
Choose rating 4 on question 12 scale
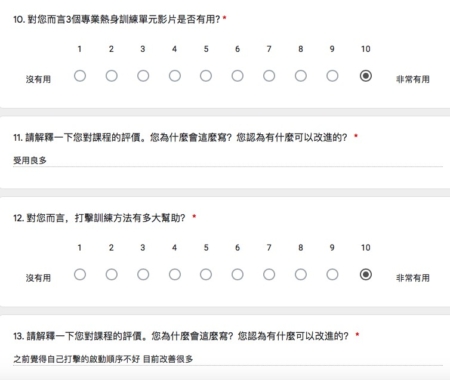point(175,275)
